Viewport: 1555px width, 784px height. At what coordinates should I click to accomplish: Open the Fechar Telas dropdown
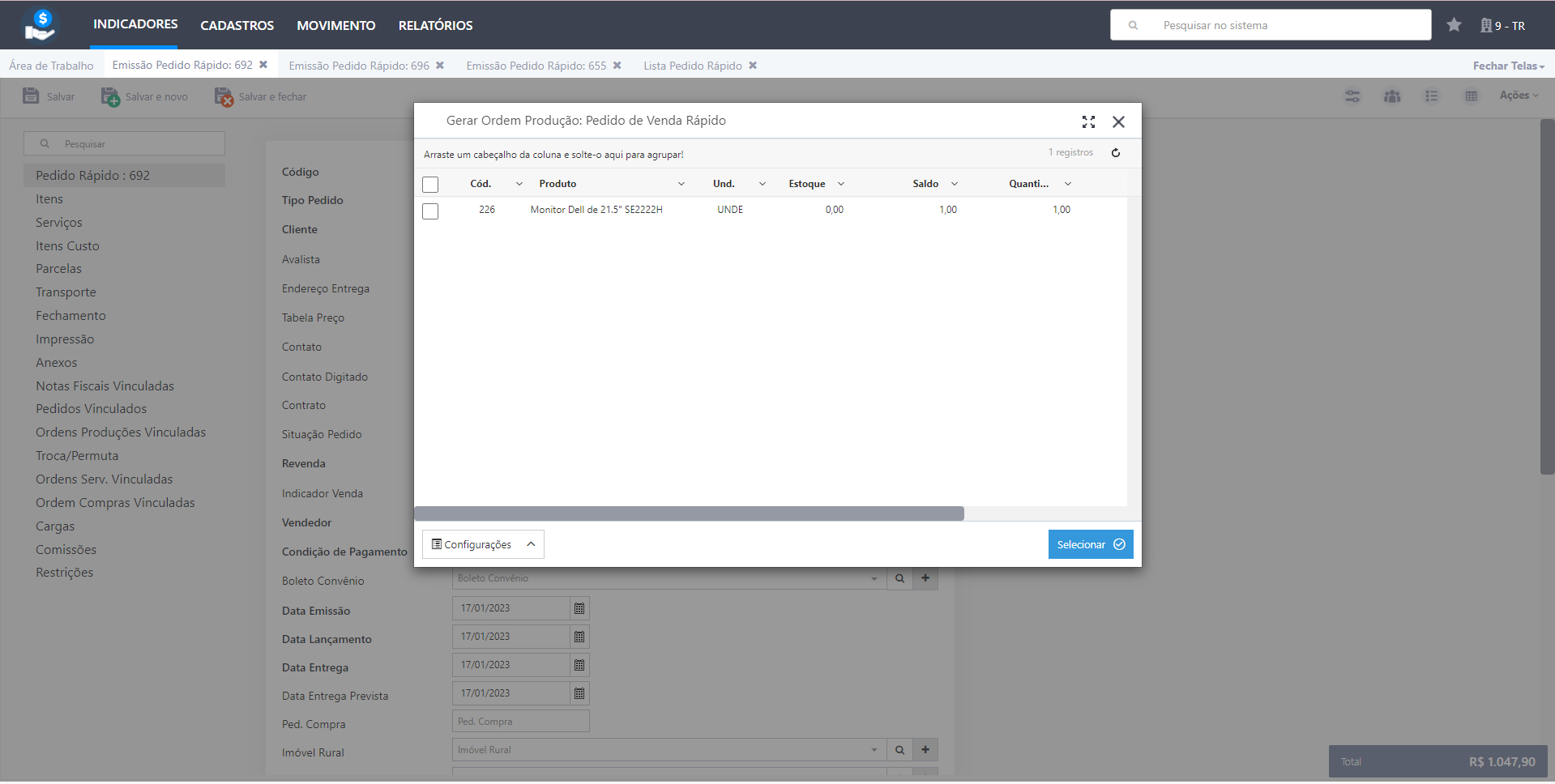tap(1509, 66)
